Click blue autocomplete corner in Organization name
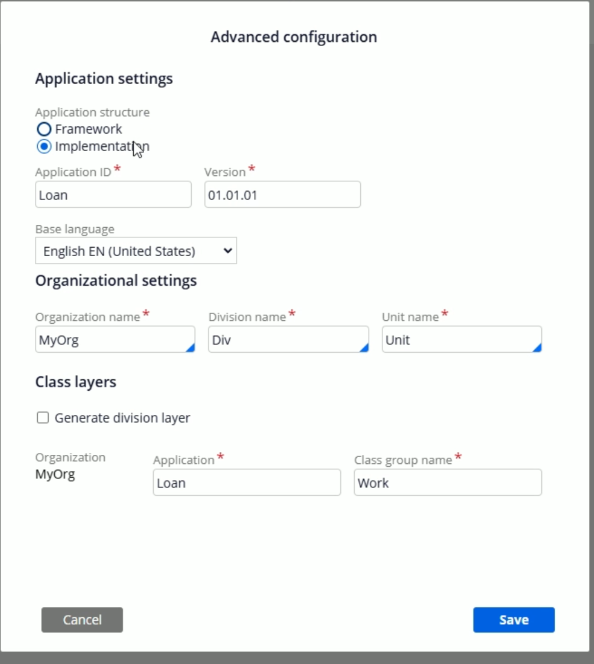Viewport: 594px width, 664px height. pyautogui.click(x=191, y=348)
